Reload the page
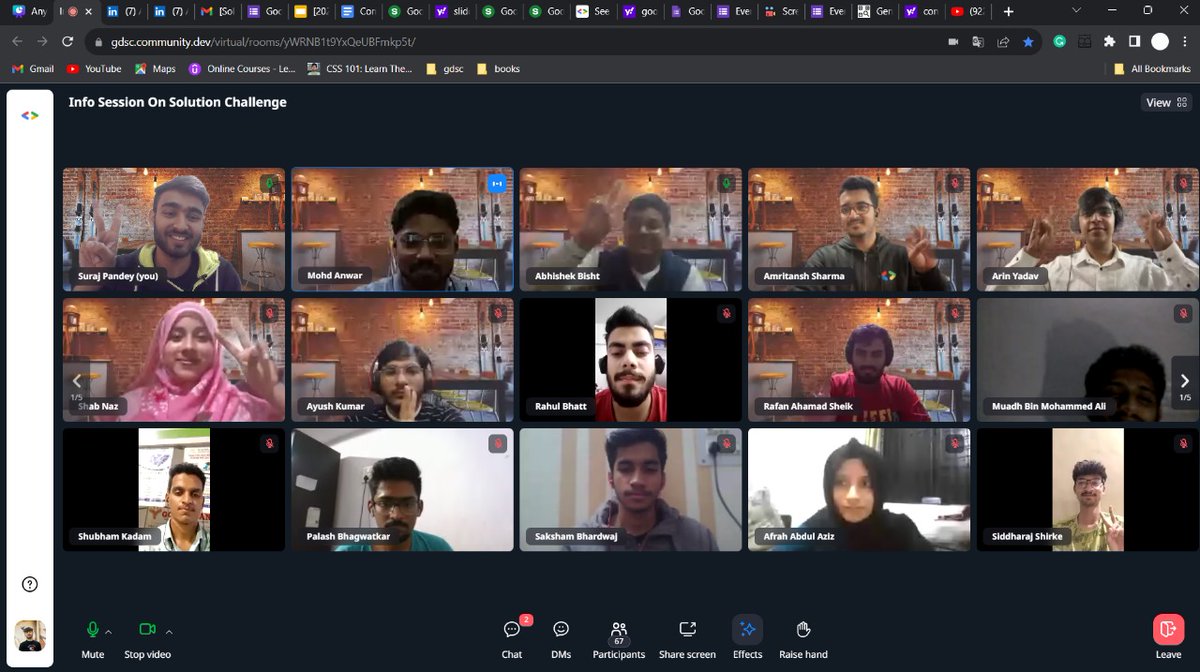Screen dimensions: 1200x672 67,42
